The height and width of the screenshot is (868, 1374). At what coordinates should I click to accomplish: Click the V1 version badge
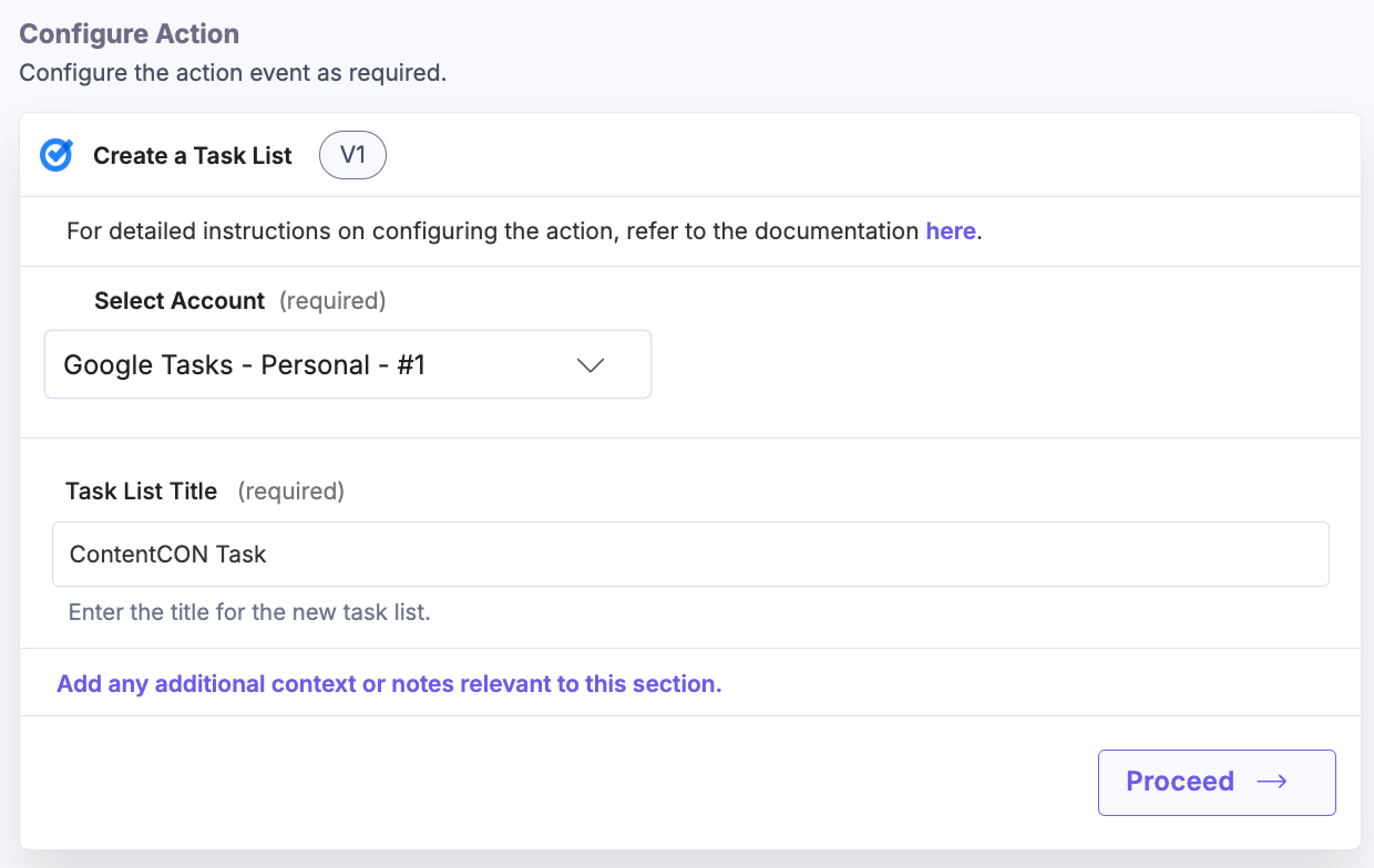click(x=353, y=155)
